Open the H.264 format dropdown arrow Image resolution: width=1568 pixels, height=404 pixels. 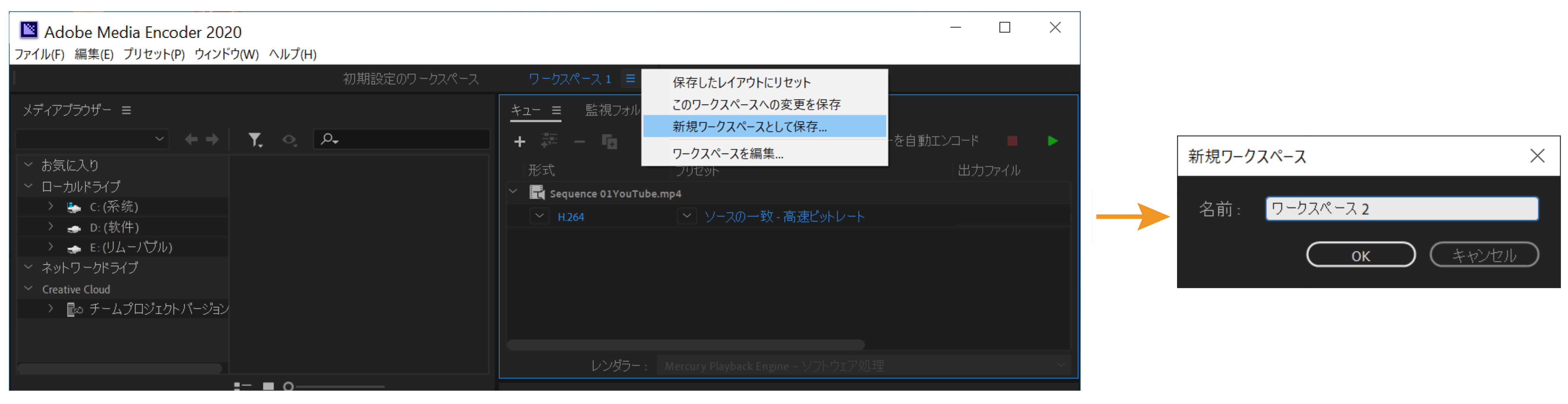539,216
